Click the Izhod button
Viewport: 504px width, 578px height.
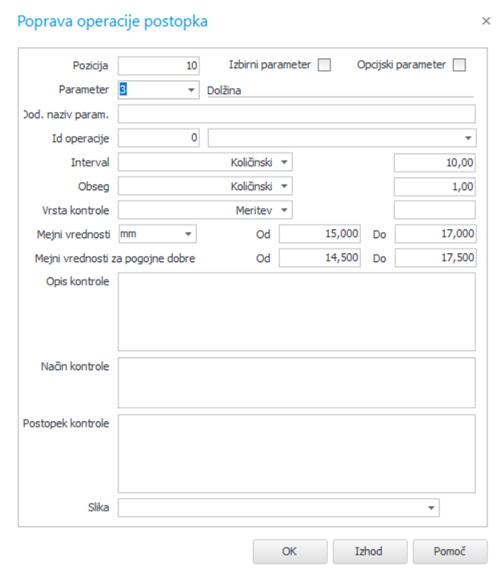[x=370, y=551]
